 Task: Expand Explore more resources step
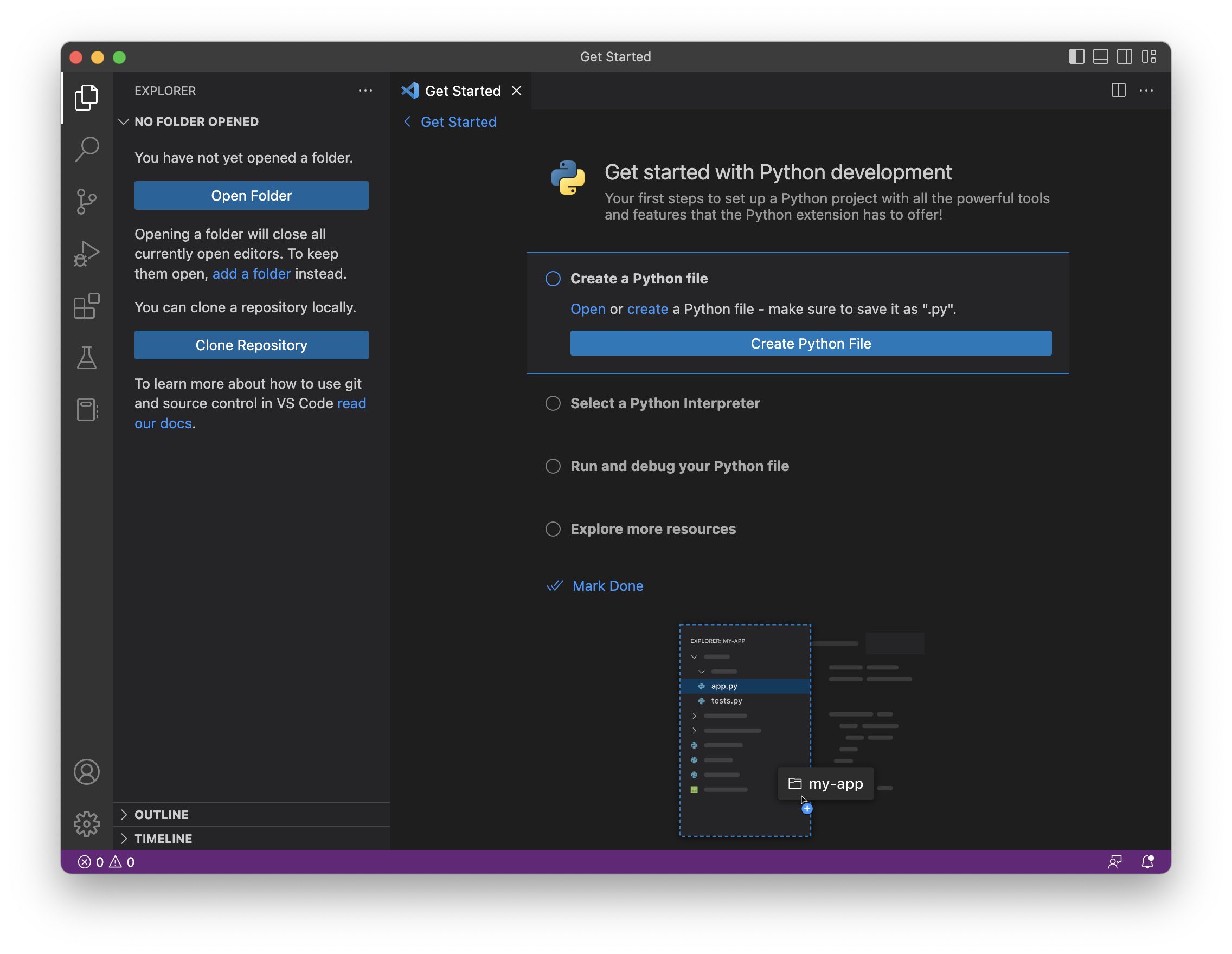point(653,529)
